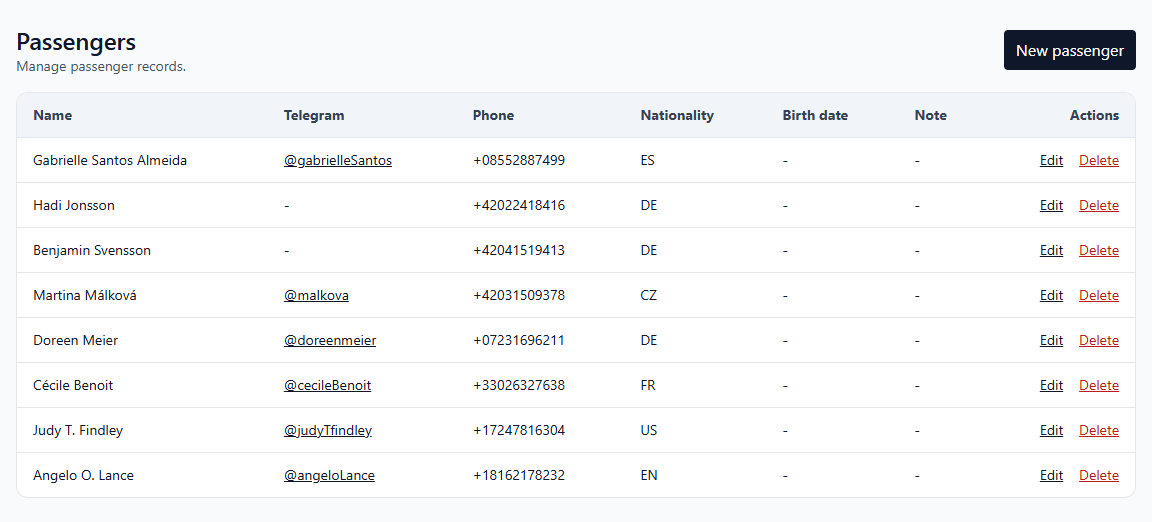The image size is (1152, 522).
Task: Click the New passenger button
Action: pos(1069,50)
